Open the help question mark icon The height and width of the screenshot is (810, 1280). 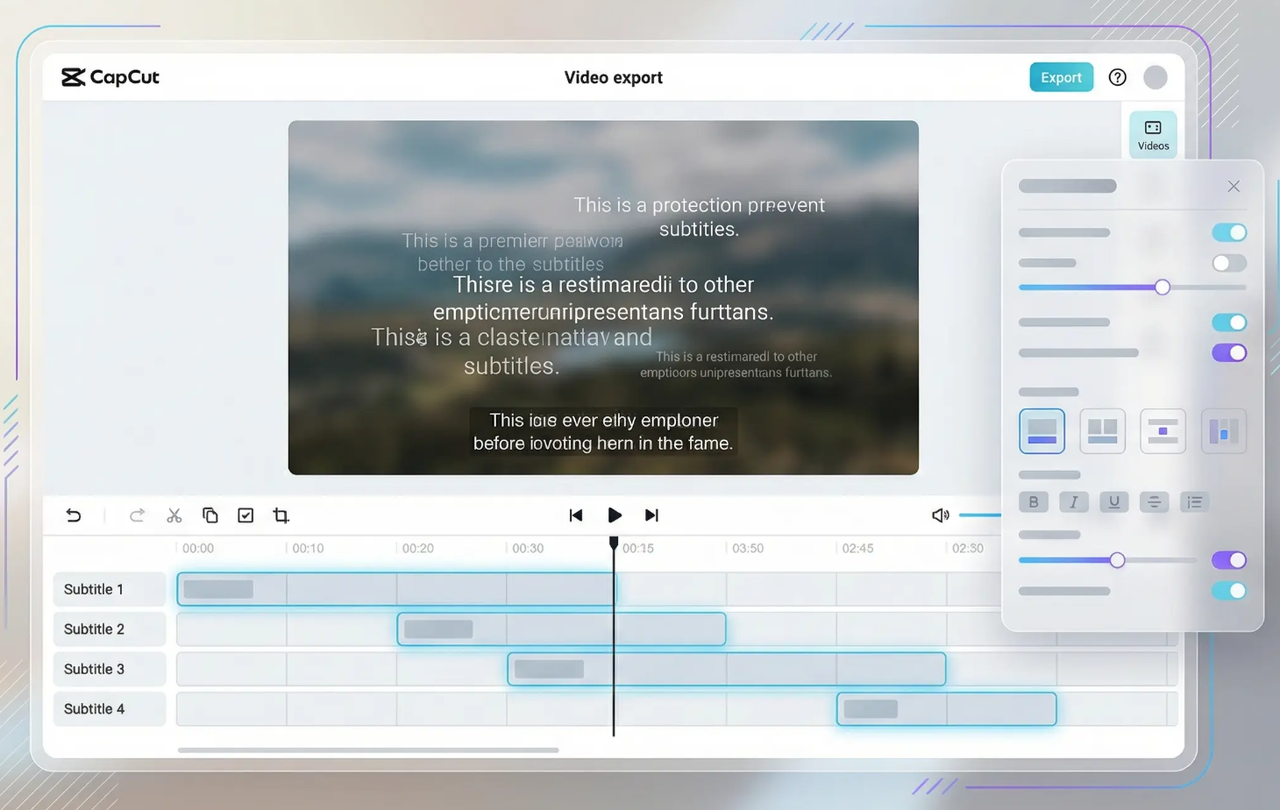click(1118, 77)
